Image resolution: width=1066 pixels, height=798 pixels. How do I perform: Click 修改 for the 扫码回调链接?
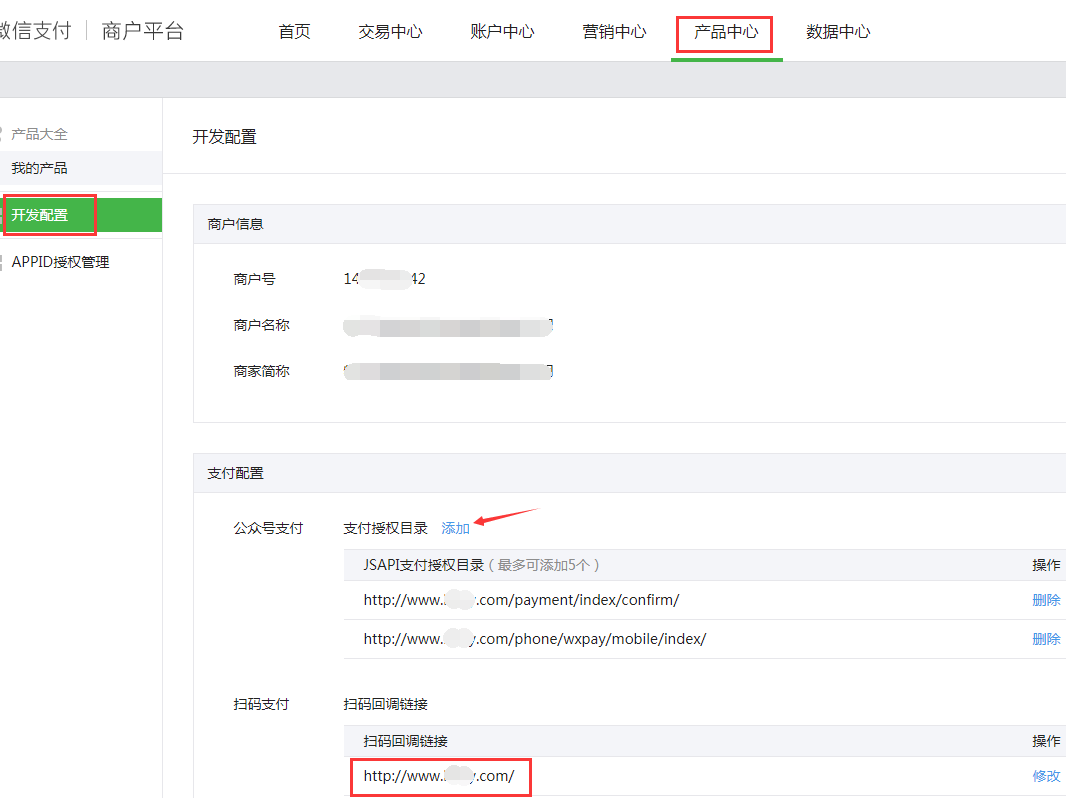[1046, 776]
